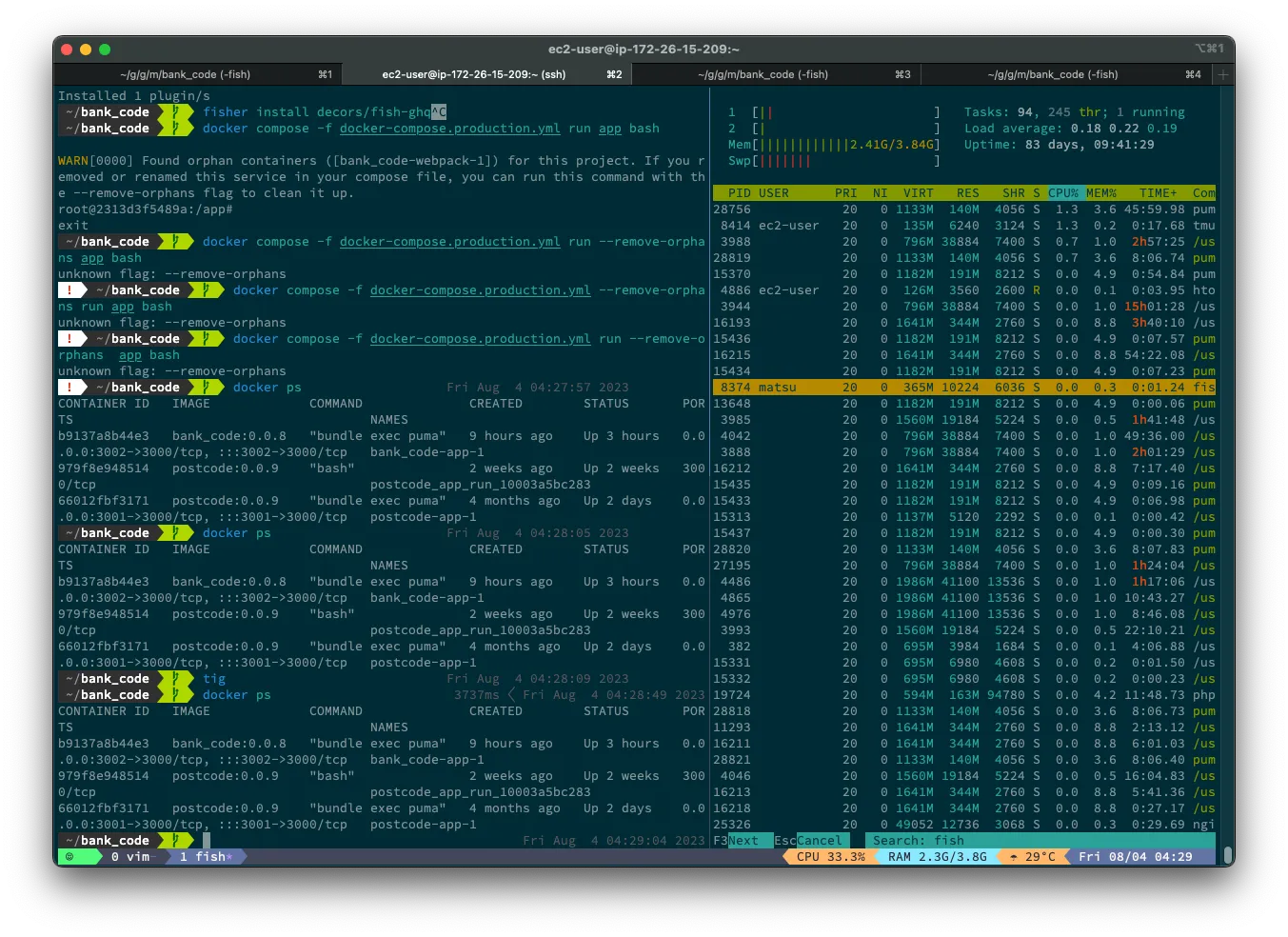Click the tmux session icon in status bar
This screenshot has height=937, width=1288.
69,857
